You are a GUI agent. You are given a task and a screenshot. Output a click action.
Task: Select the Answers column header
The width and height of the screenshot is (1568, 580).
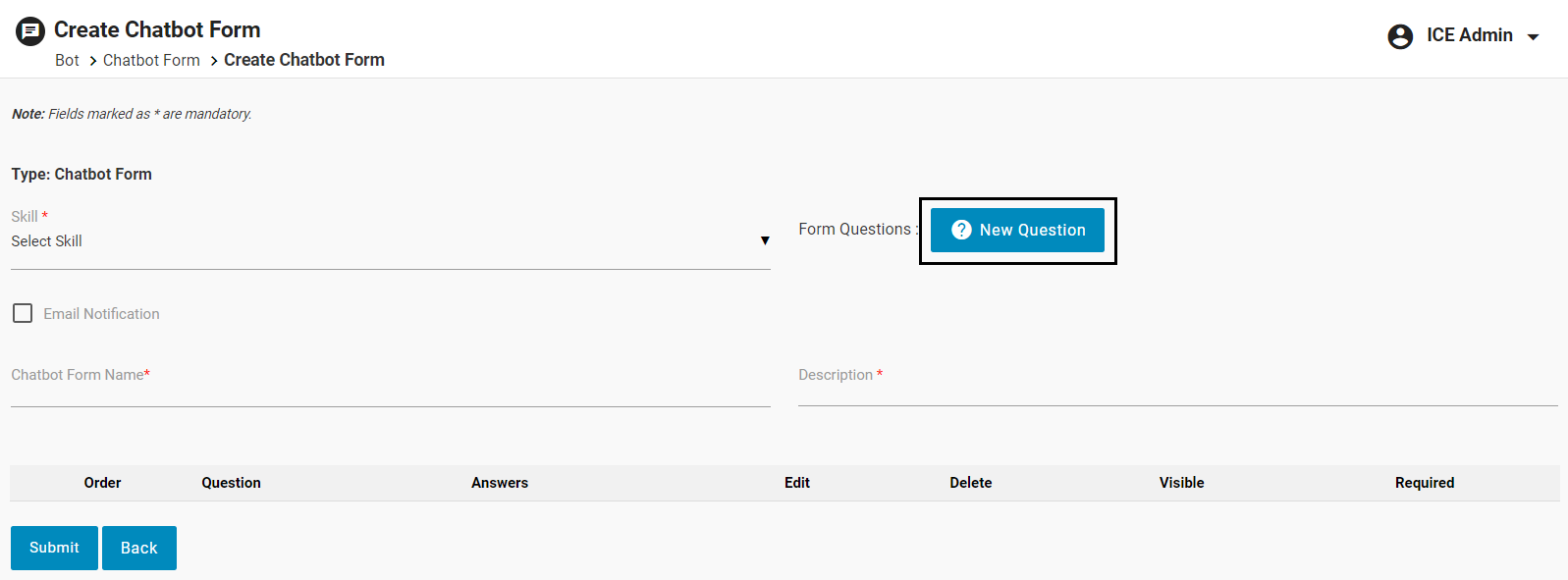coord(499,483)
